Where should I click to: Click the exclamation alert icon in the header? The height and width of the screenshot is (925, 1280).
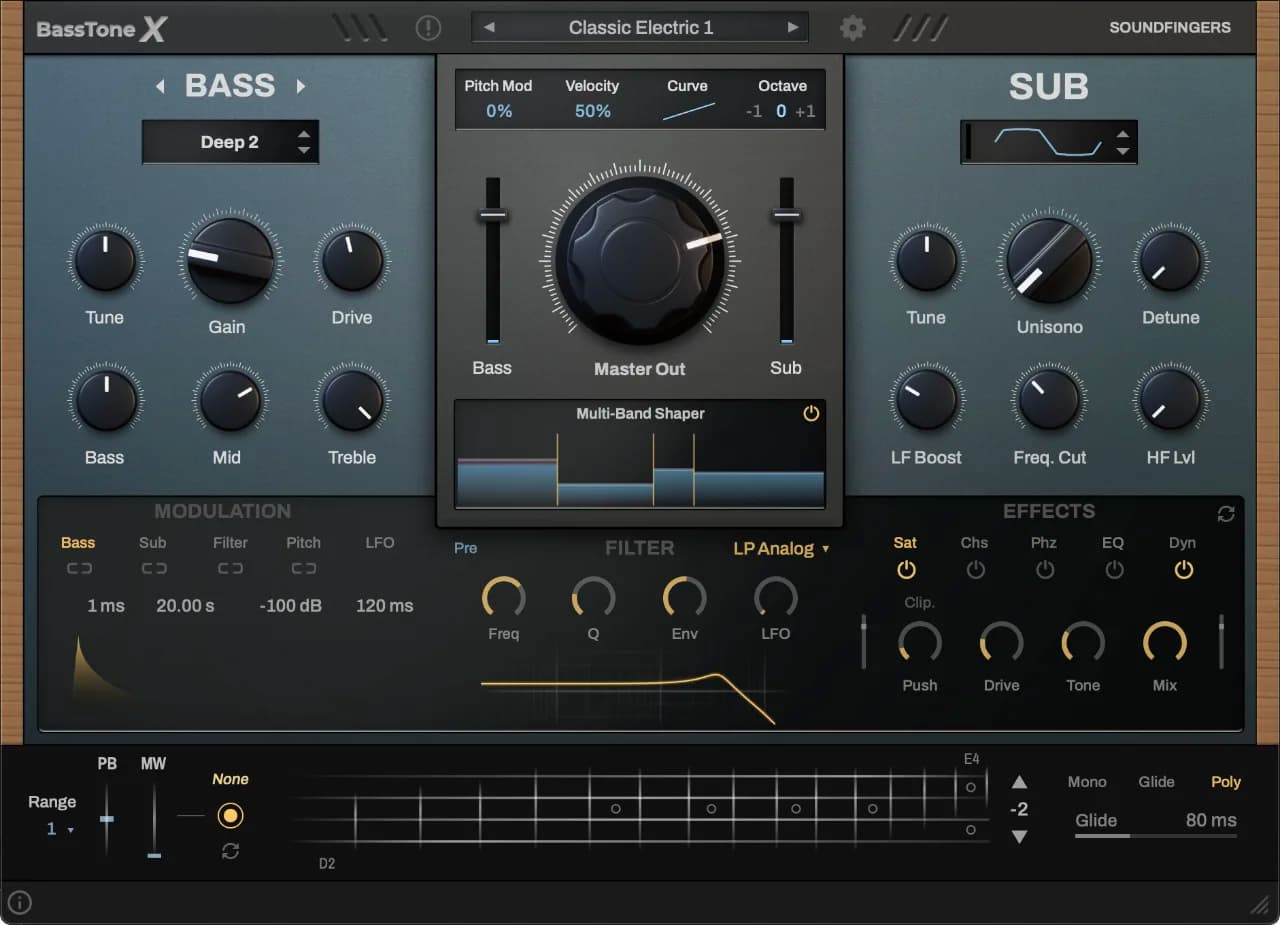(x=428, y=28)
